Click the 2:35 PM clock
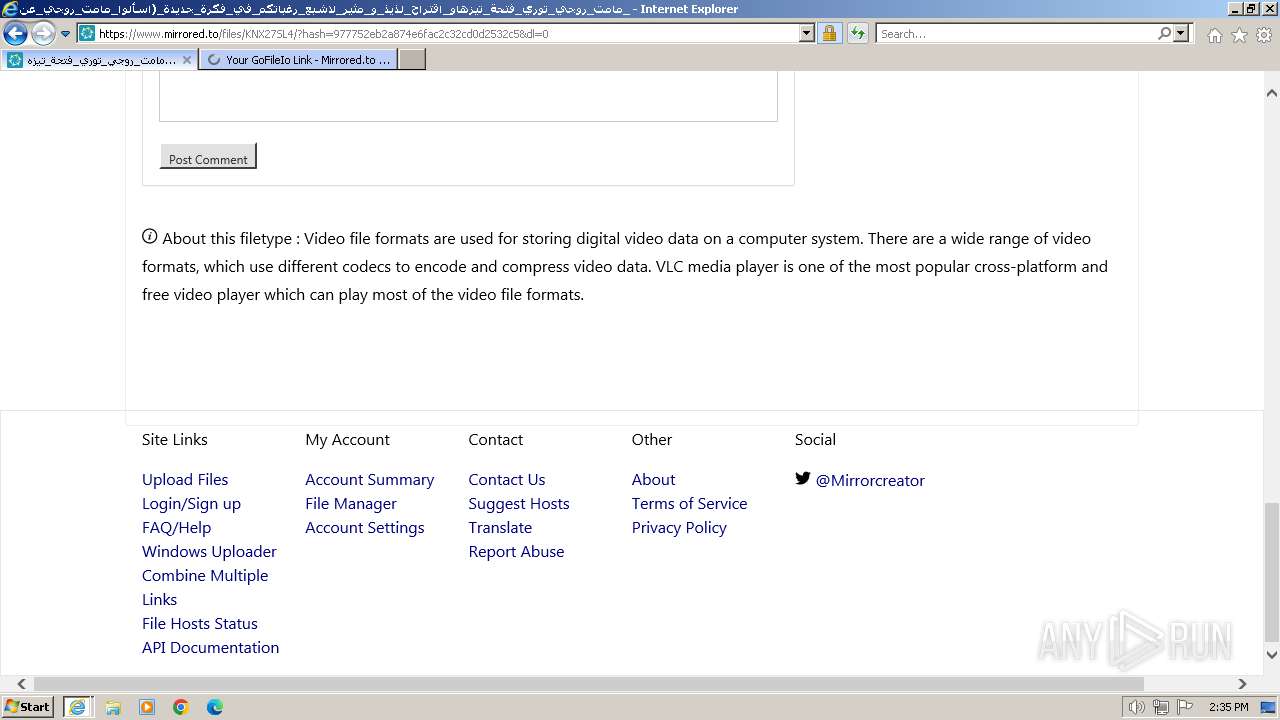1280x720 pixels. [x=1228, y=707]
